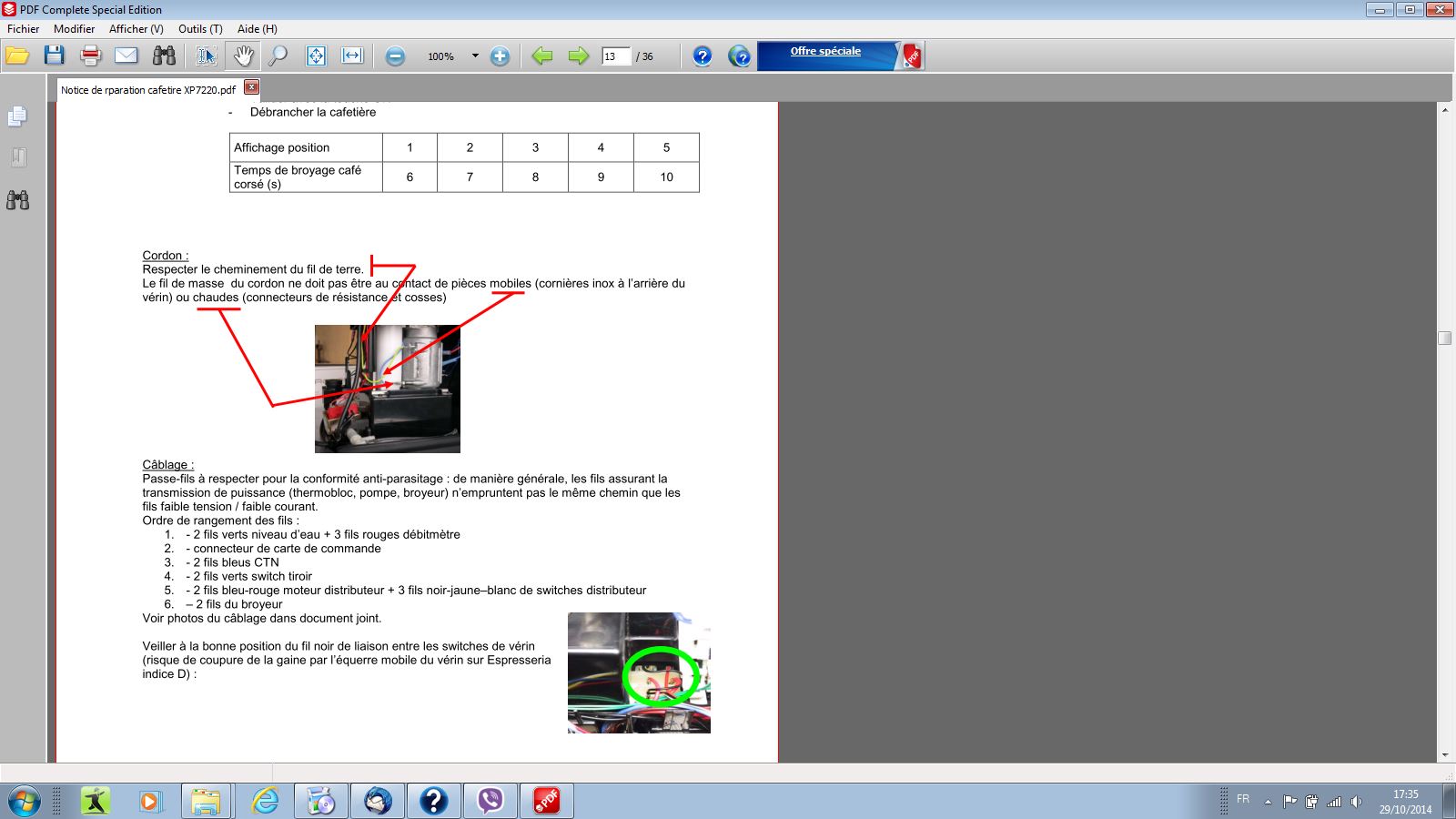Click the coffee machine wiring photo
Viewport: 1456px width, 819px height.
point(388,389)
